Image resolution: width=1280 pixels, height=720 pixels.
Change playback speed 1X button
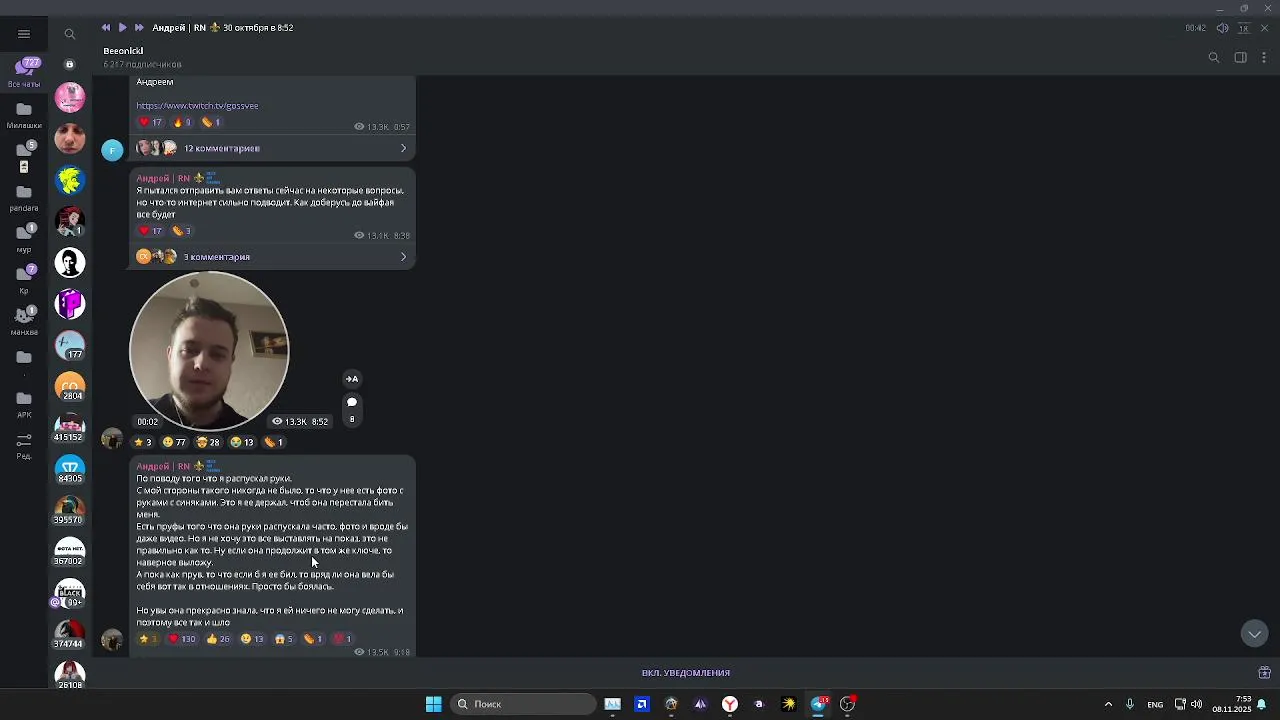(x=1244, y=28)
